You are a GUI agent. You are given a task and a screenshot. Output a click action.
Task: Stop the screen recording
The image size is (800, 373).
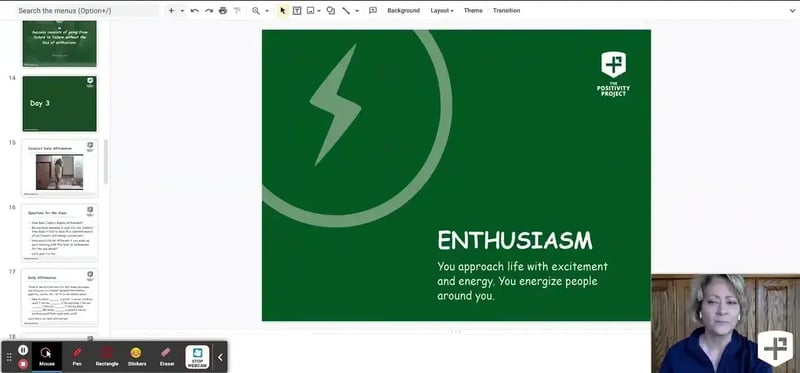pyautogui.click(x=23, y=364)
